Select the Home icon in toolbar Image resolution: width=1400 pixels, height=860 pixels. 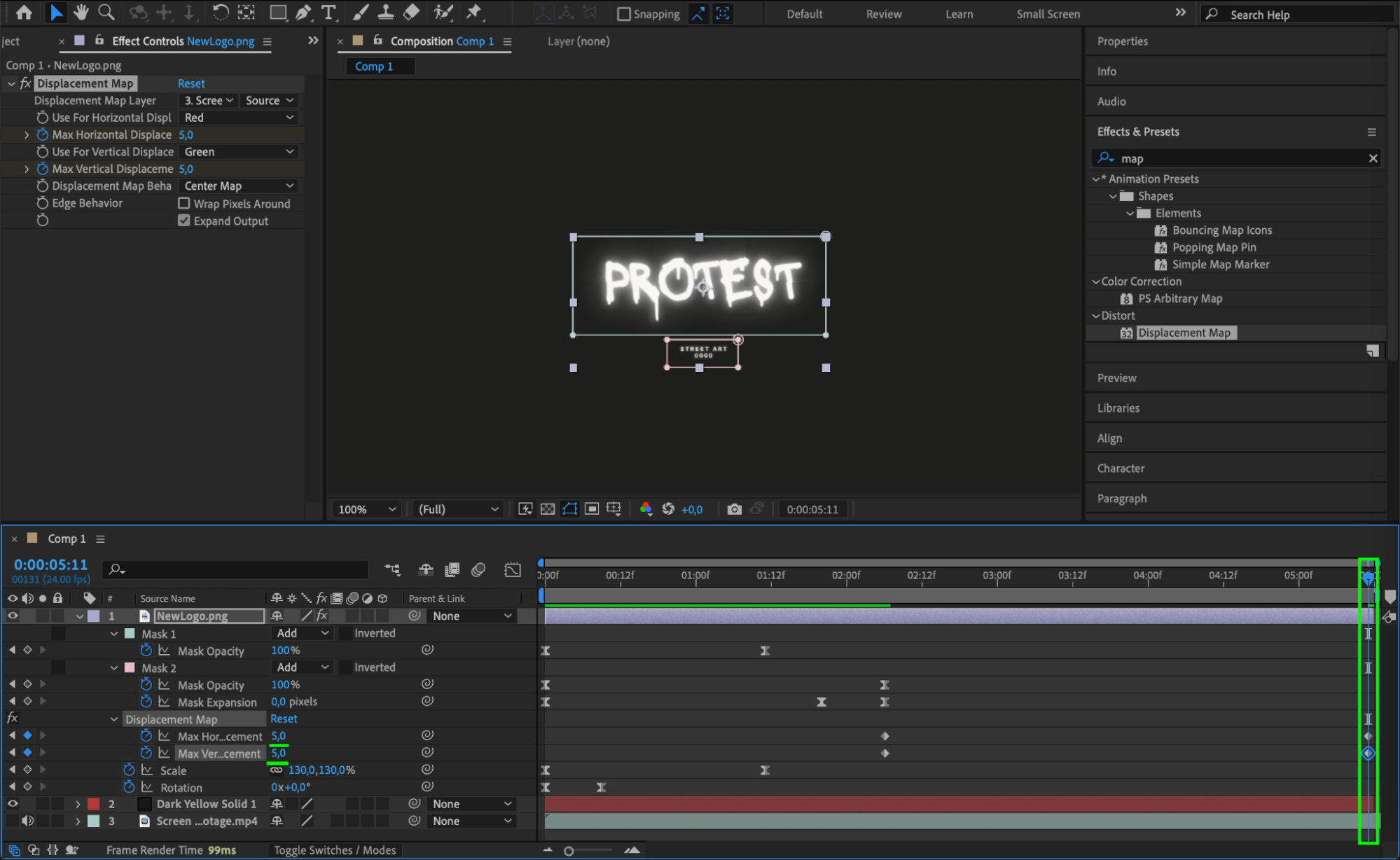(x=24, y=12)
